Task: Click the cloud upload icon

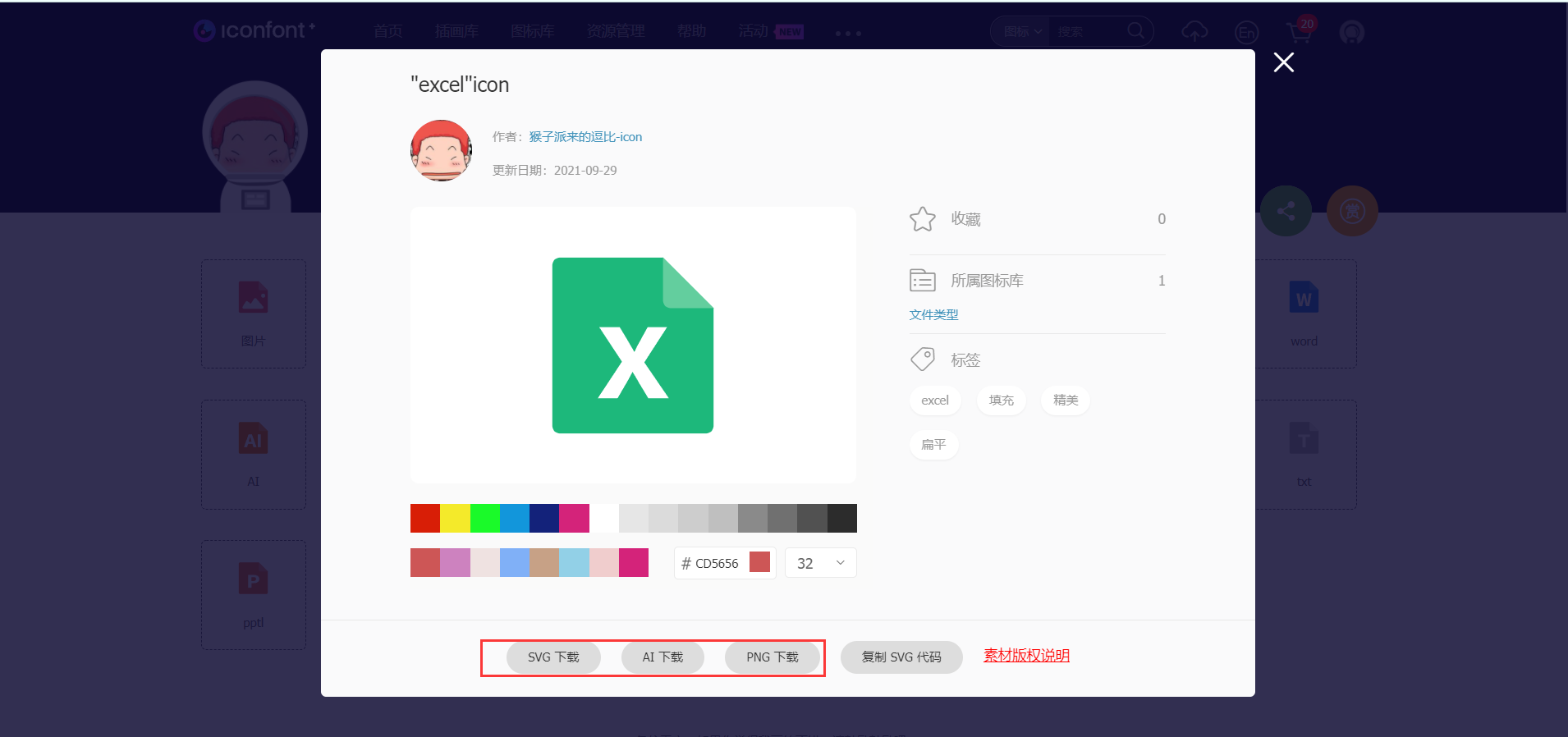Action: tap(1194, 32)
